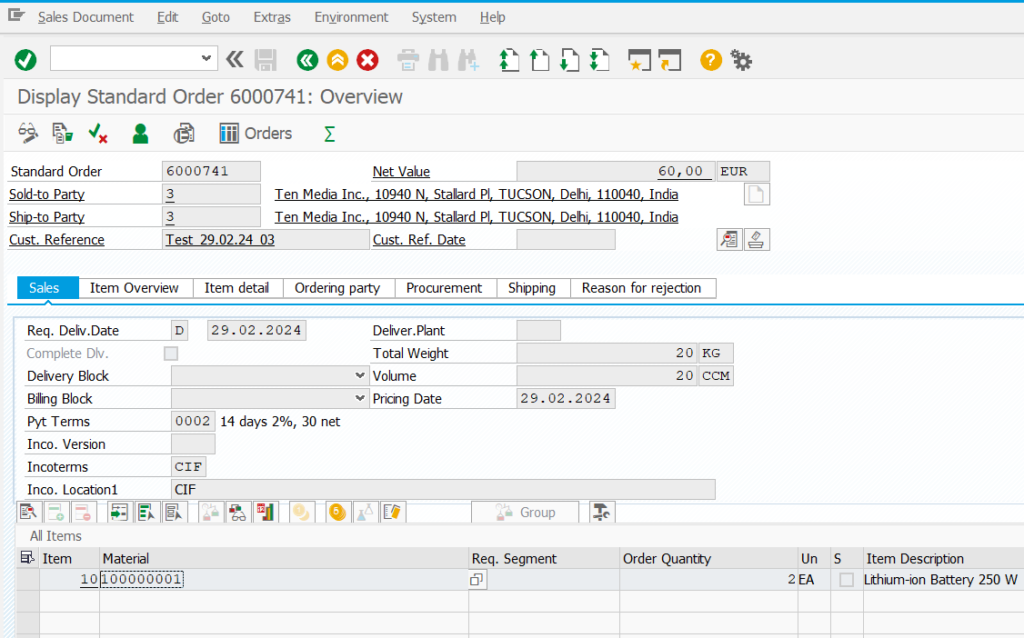Open Help via yellow question mark icon

click(710, 60)
